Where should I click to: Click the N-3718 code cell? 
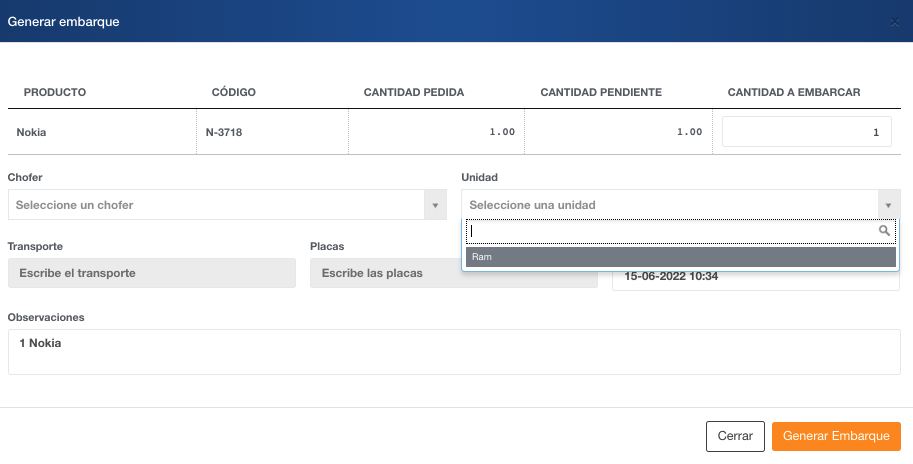click(x=224, y=132)
